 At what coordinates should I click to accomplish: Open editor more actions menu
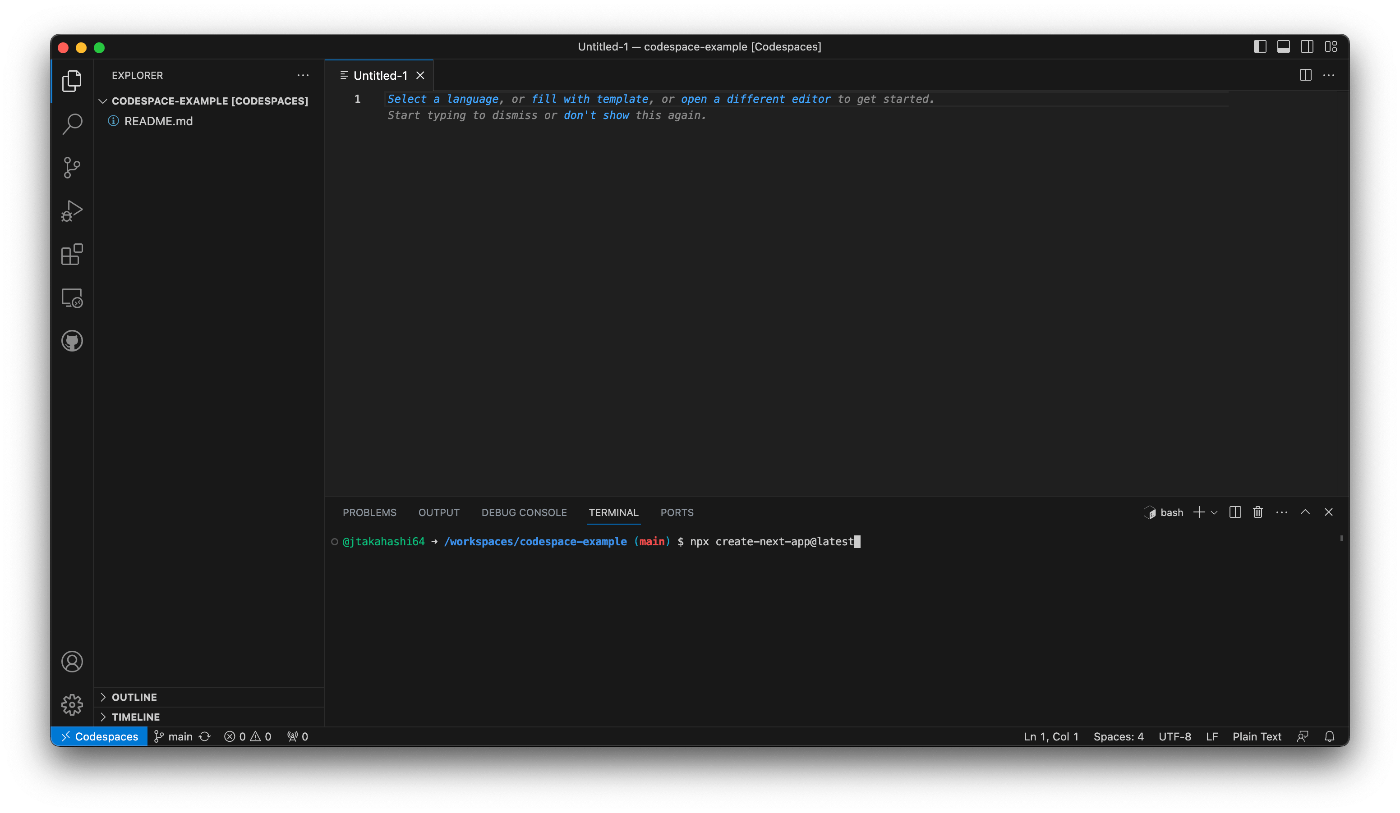click(1329, 75)
